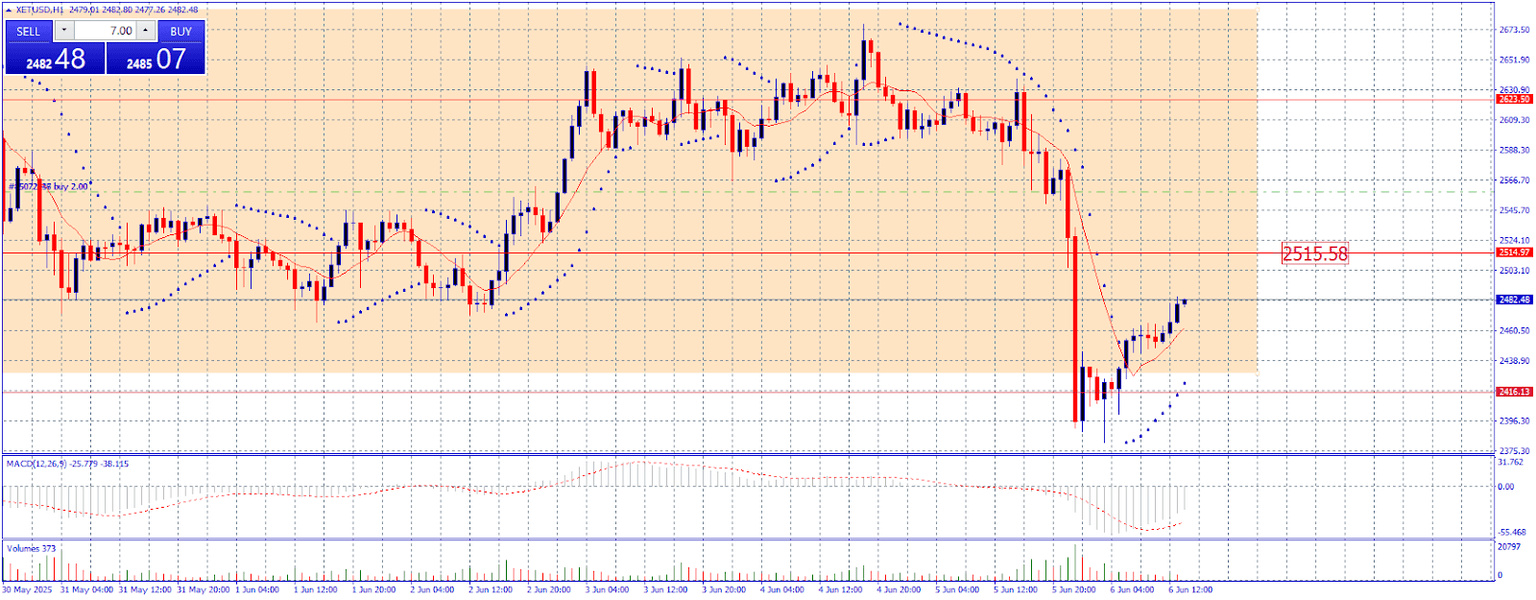Click the 30 May 2025 date label
This screenshot has width=1536, height=600.
coord(27,590)
